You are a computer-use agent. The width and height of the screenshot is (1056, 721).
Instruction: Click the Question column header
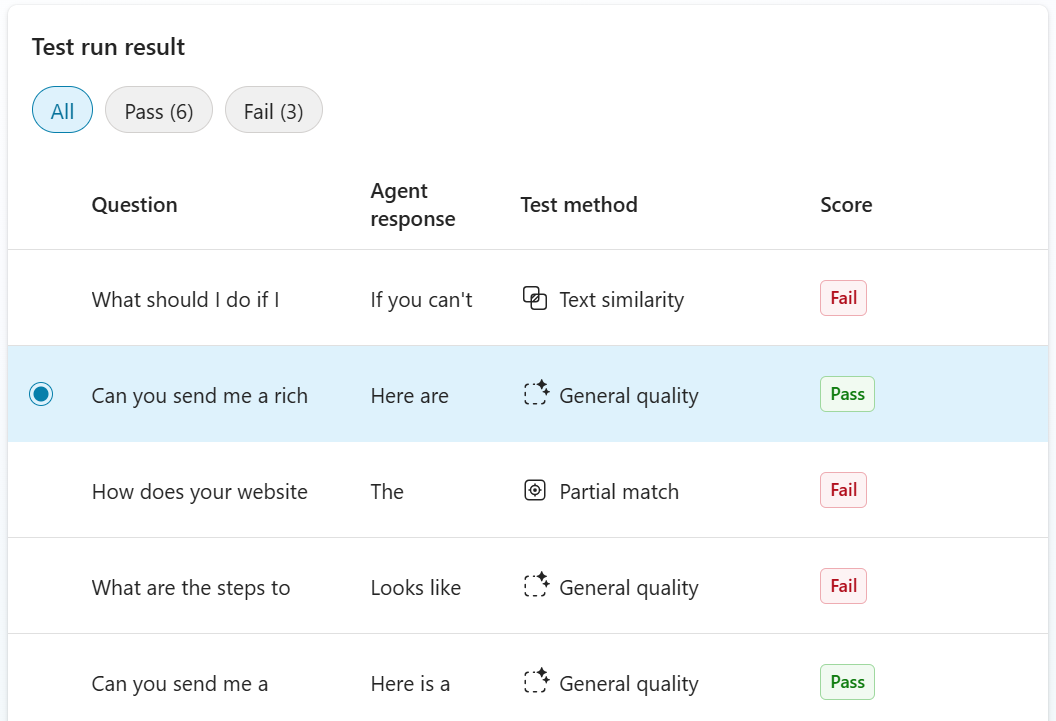point(134,204)
